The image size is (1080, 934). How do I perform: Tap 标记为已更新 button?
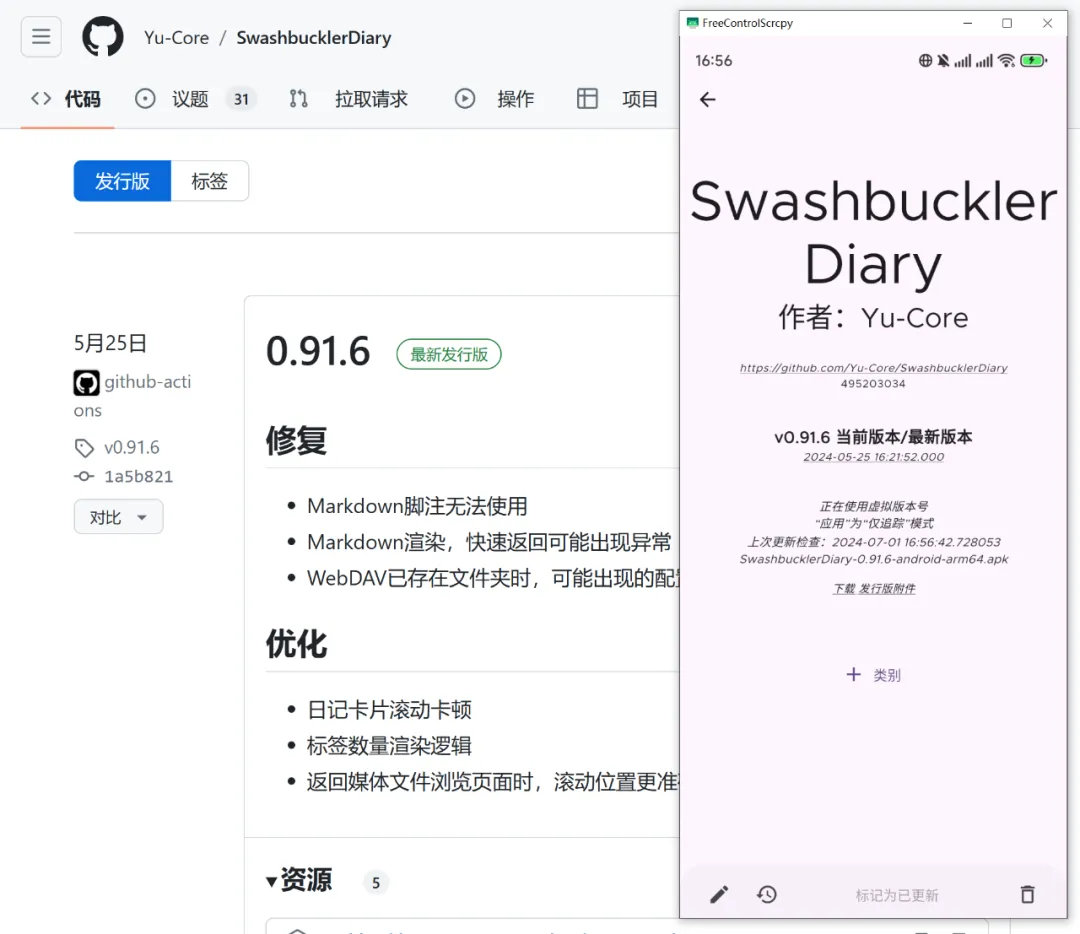tap(897, 895)
